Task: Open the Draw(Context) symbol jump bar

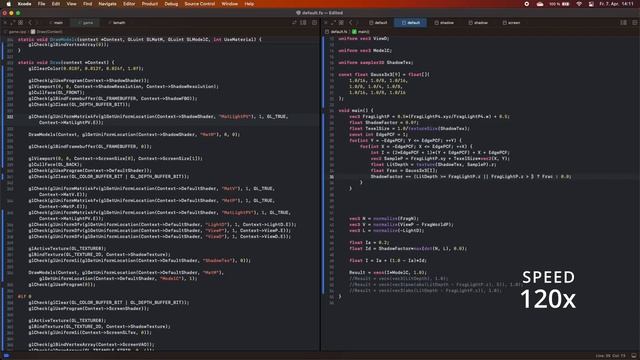Action: (x=47, y=31)
